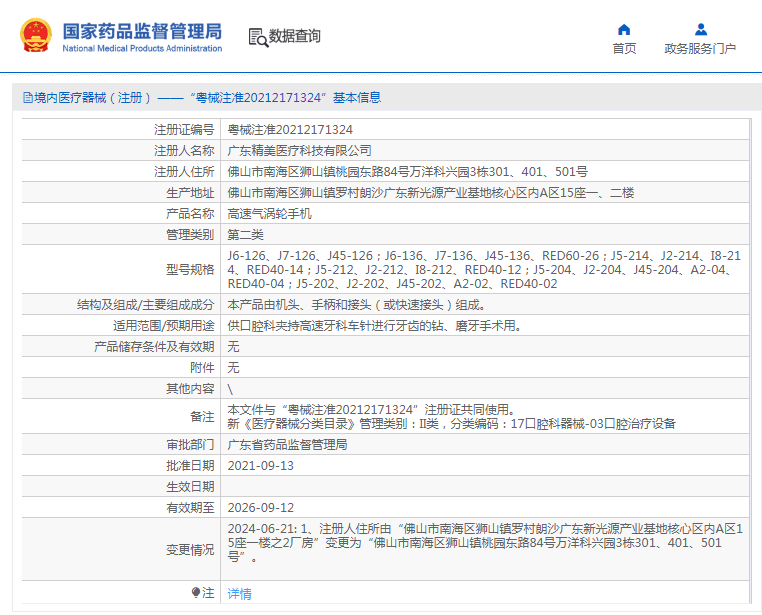Go to 首页 link
The height and width of the screenshot is (615, 762).
click(624, 49)
